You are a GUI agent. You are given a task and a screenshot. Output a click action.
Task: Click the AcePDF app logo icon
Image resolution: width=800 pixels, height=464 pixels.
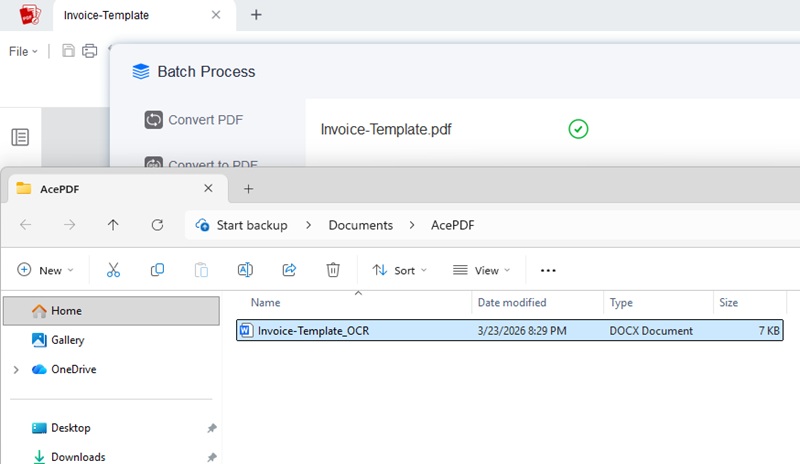30,15
